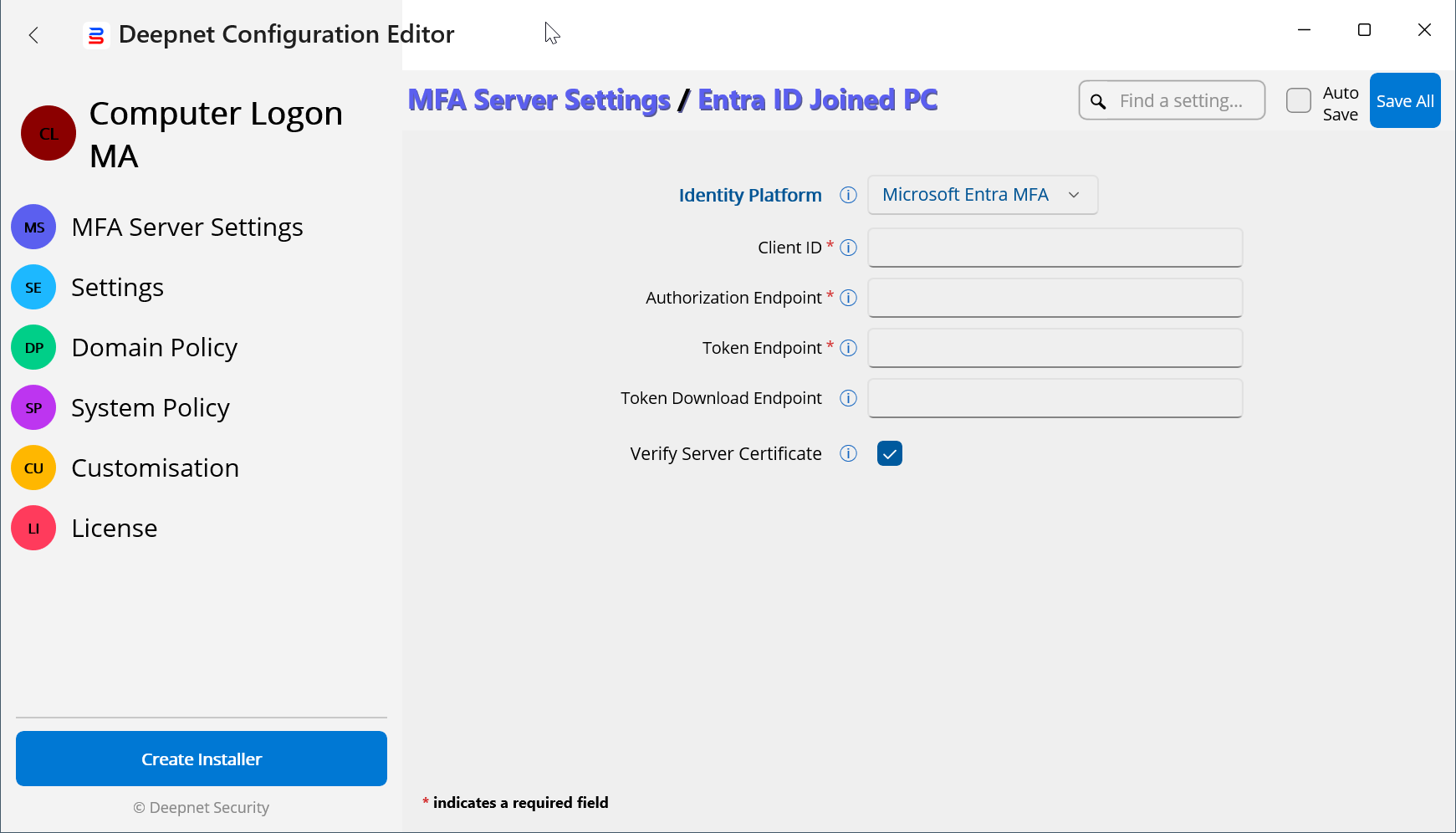Screen dimensions: 1456x833
Task: Click info icon beside Token Endpoint
Action: [848, 348]
